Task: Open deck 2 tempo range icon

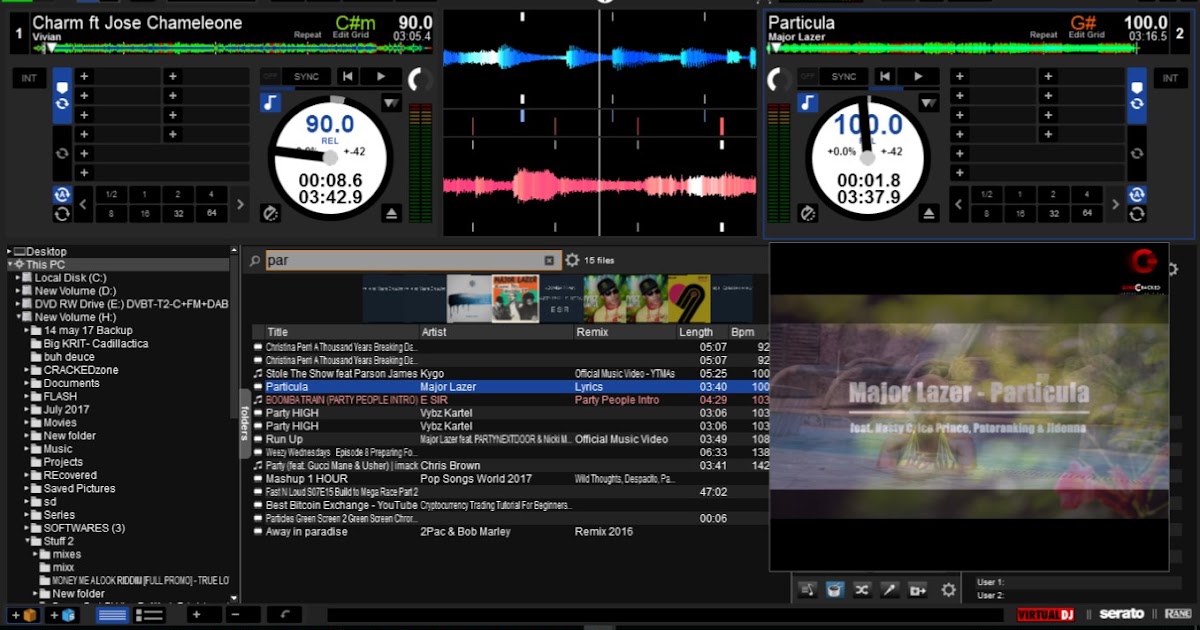Action: point(929,102)
